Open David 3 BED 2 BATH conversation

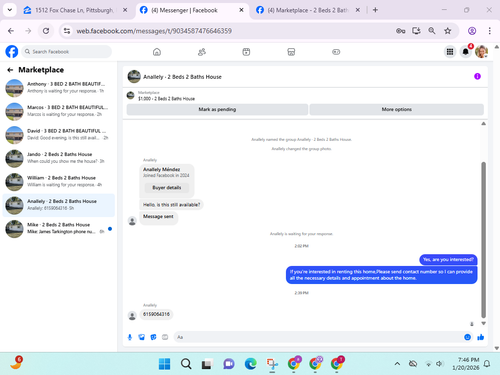point(59,135)
